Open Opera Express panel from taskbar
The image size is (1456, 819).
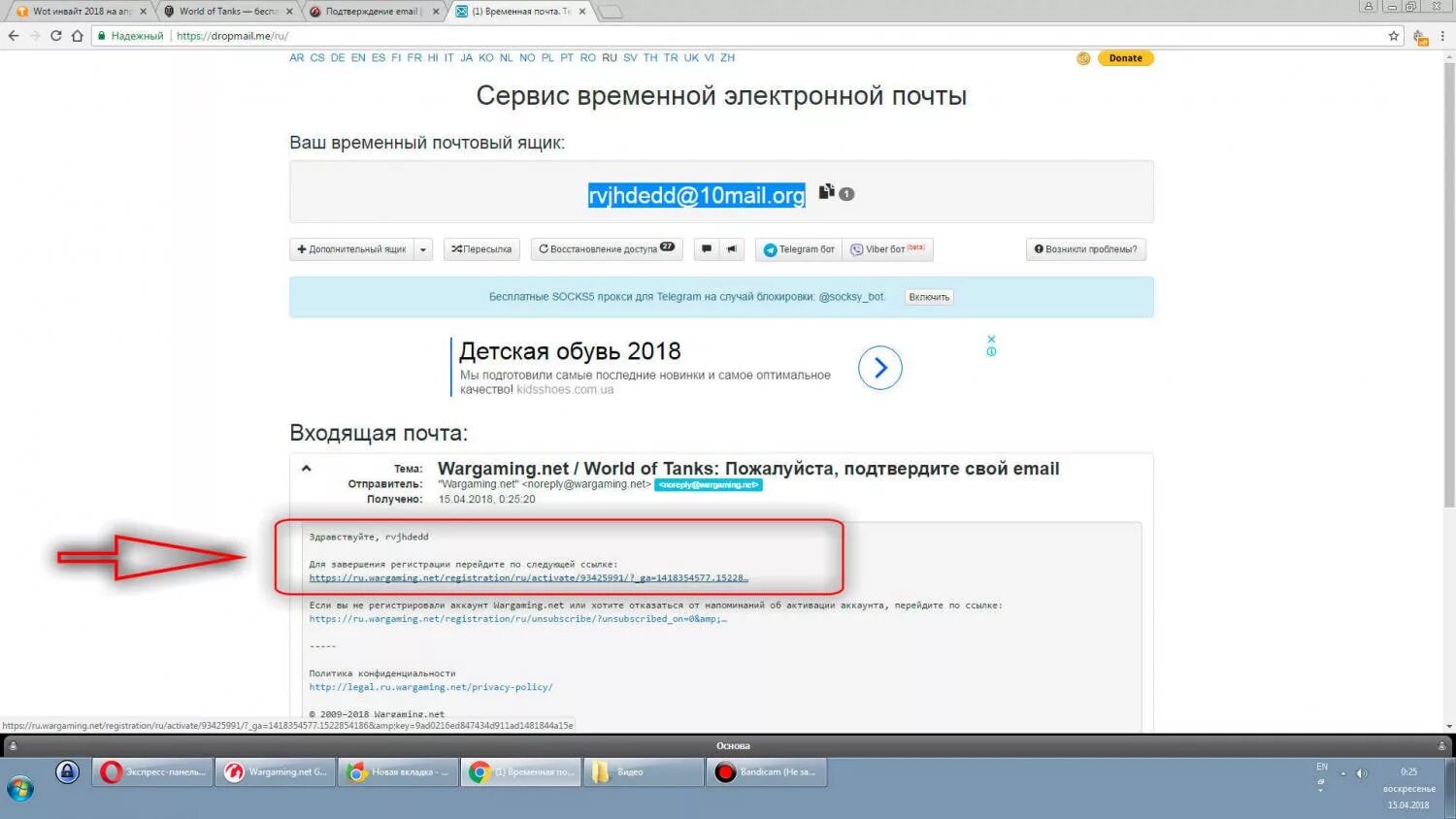click(x=153, y=772)
